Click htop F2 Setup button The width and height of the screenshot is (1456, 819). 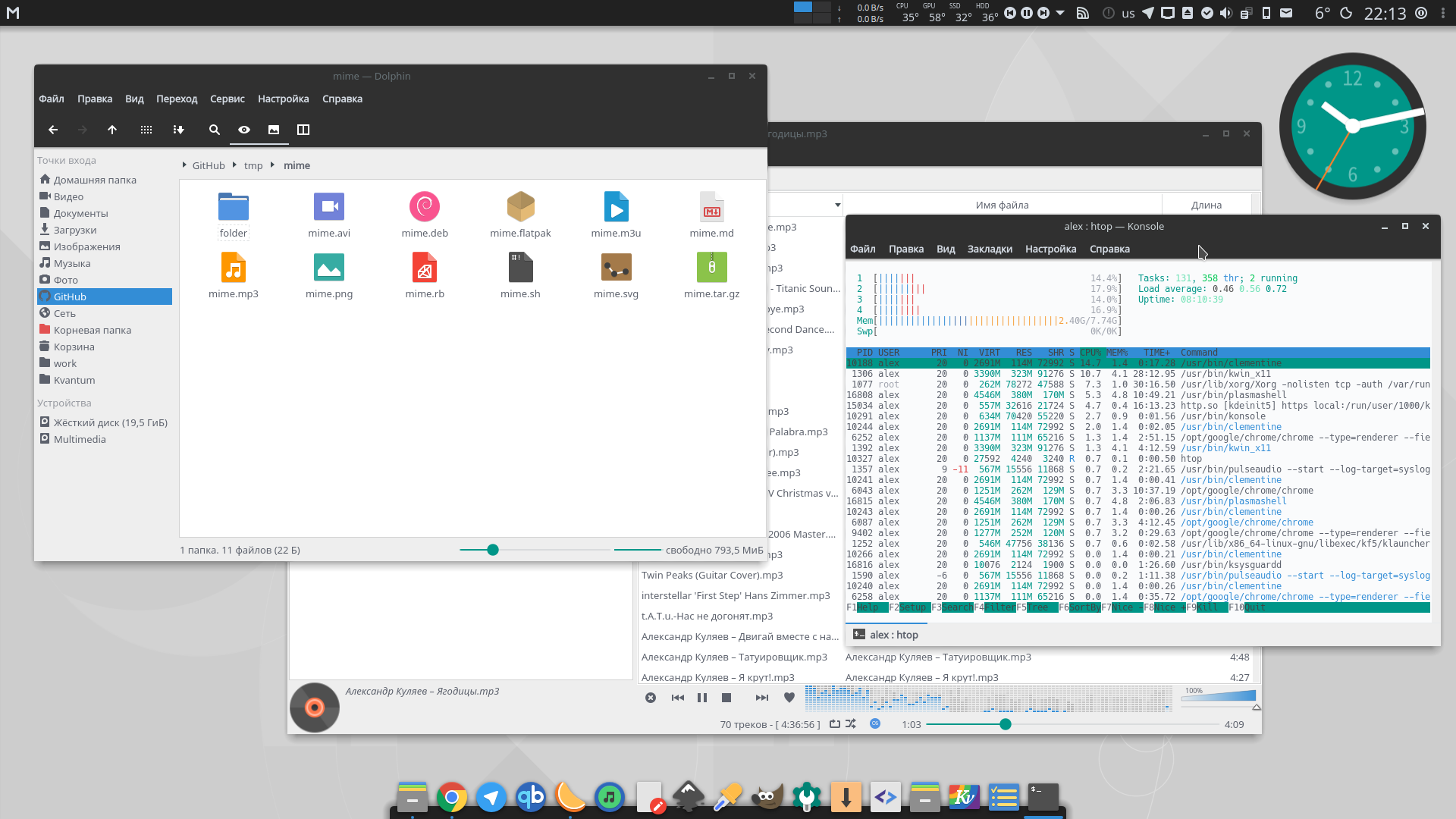(908, 607)
